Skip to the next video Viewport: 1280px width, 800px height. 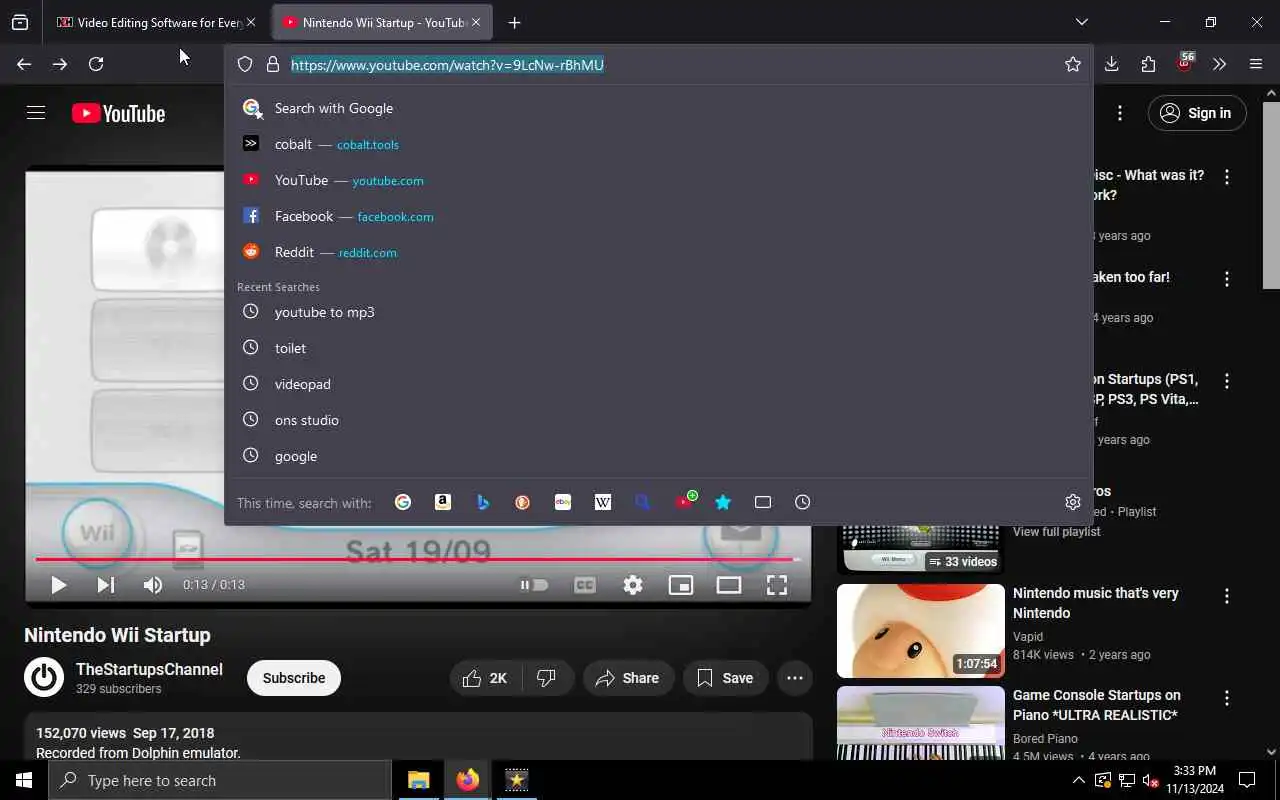tap(106, 585)
